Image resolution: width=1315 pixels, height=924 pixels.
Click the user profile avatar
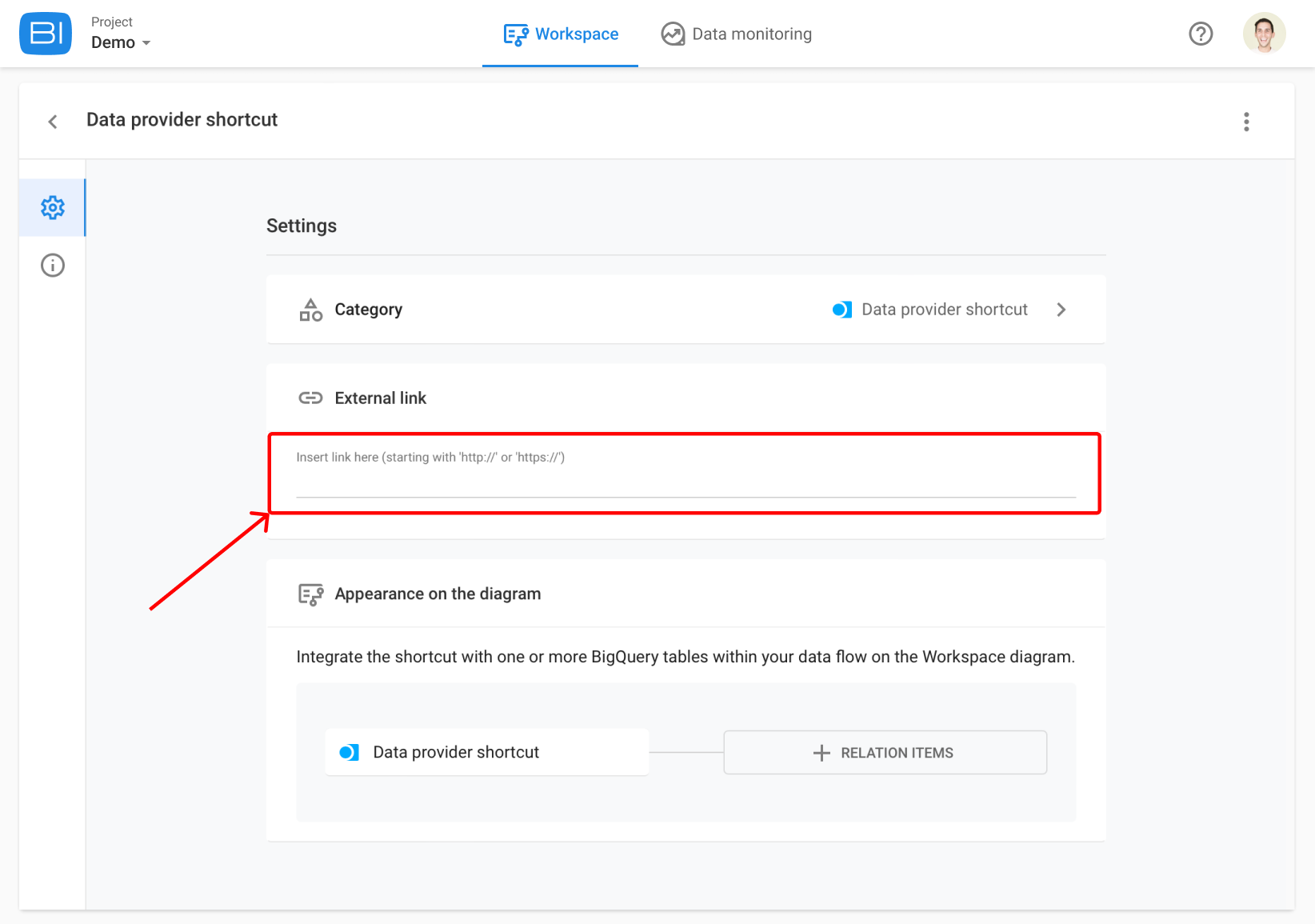pos(1264,34)
